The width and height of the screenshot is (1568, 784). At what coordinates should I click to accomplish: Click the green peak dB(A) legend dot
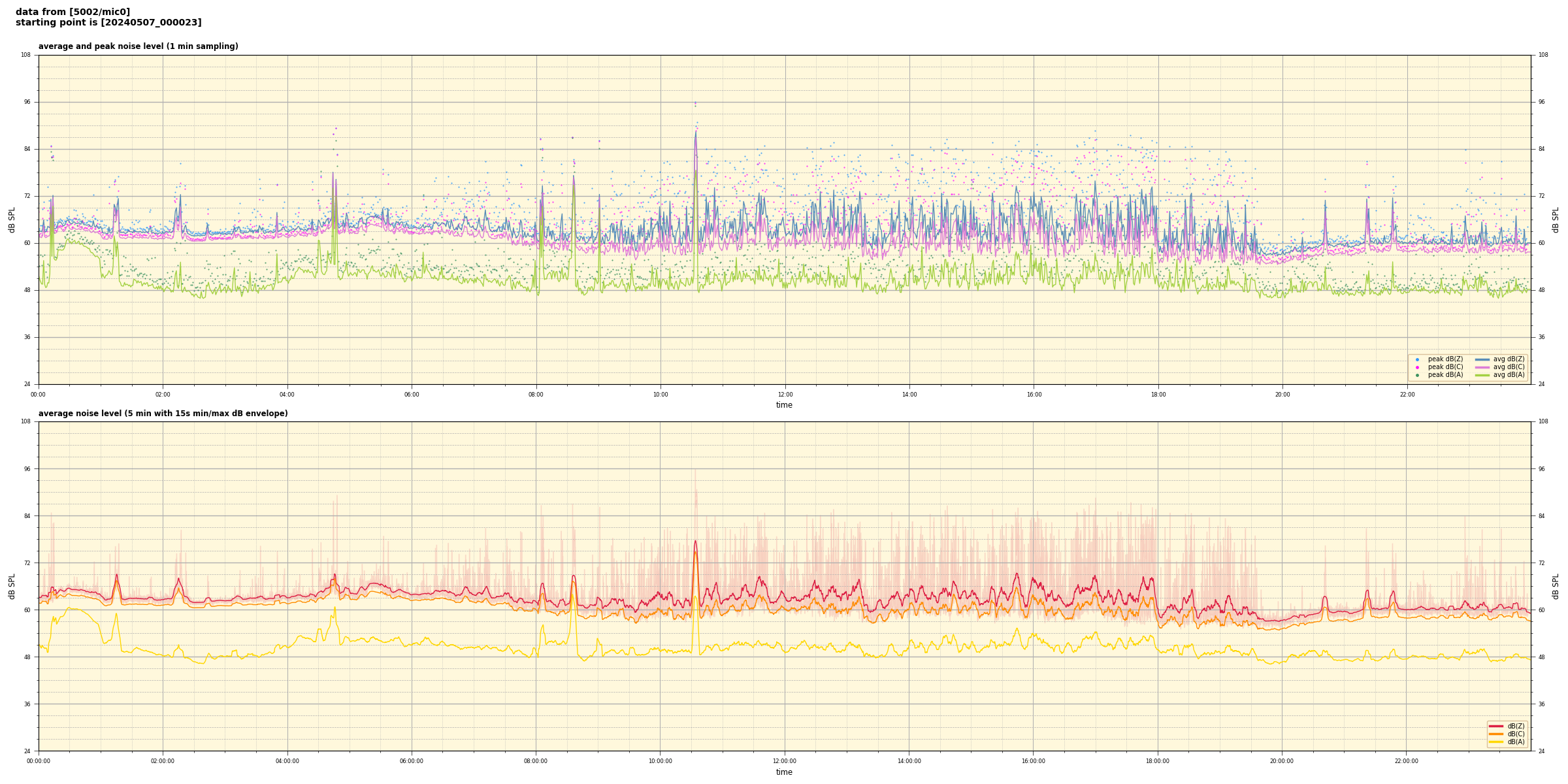[1417, 375]
